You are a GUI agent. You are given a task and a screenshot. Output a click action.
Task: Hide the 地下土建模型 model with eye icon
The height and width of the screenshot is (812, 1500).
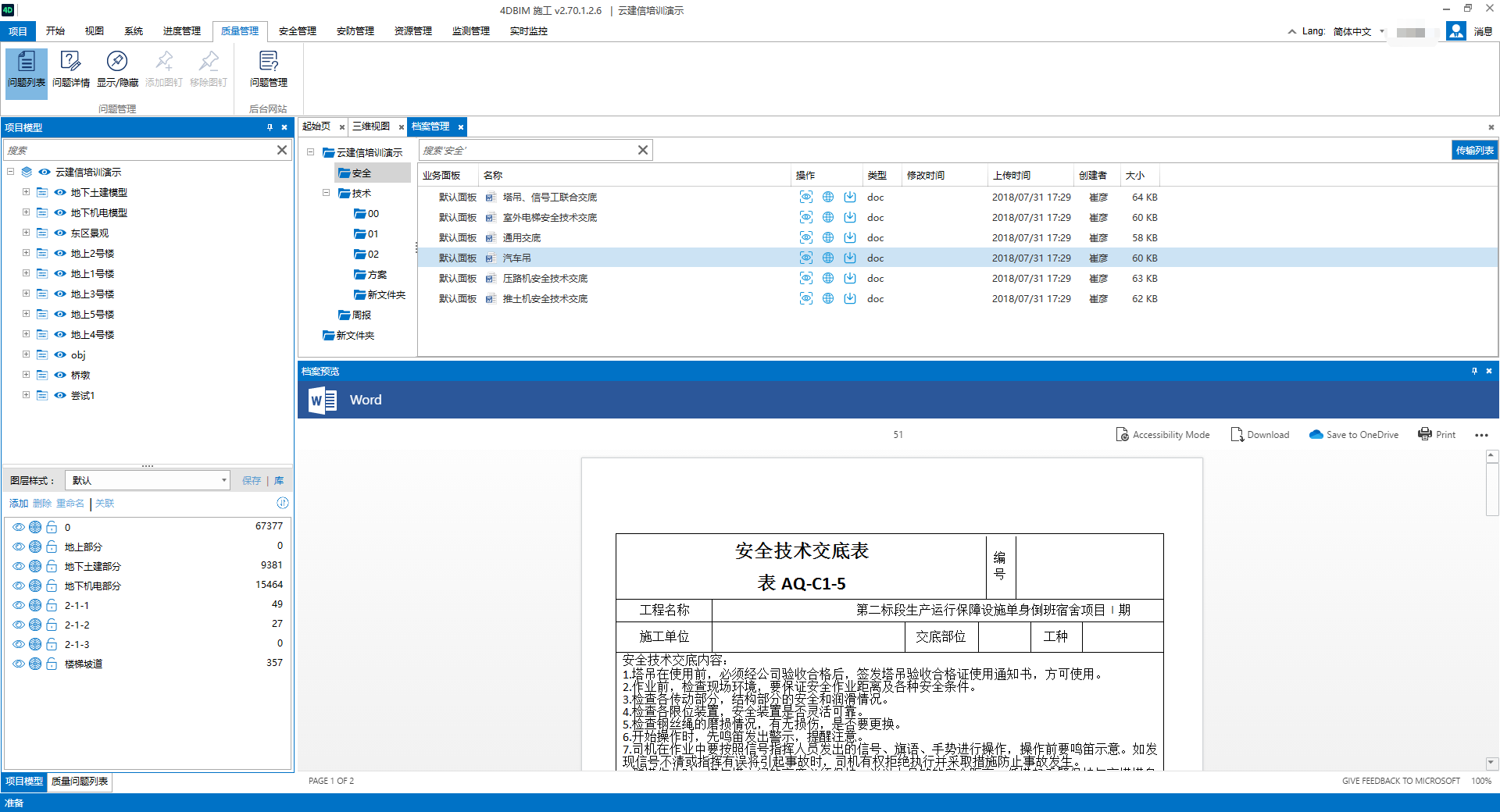60,193
